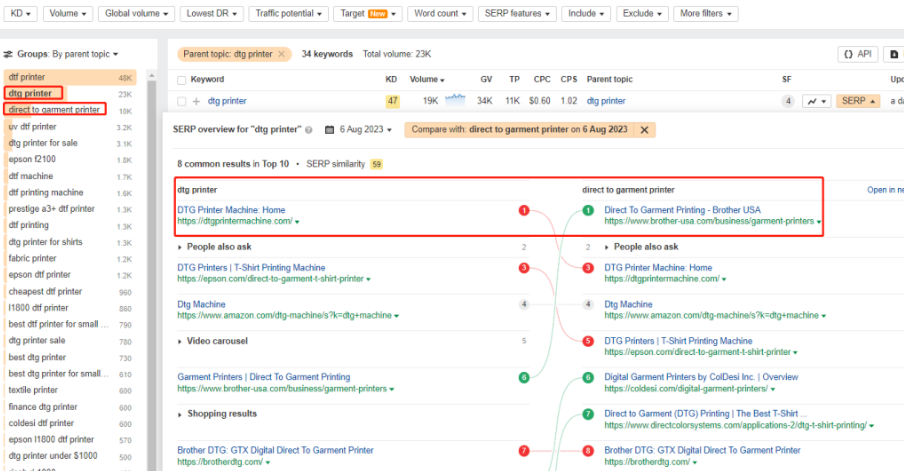Select the epson f2100 group

(32, 160)
